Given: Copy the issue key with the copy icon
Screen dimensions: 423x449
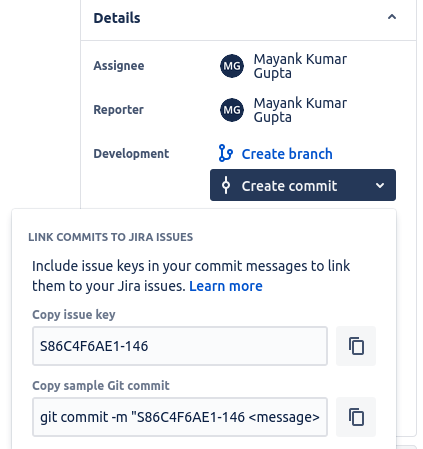Looking at the screenshot, I should click(356, 346).
